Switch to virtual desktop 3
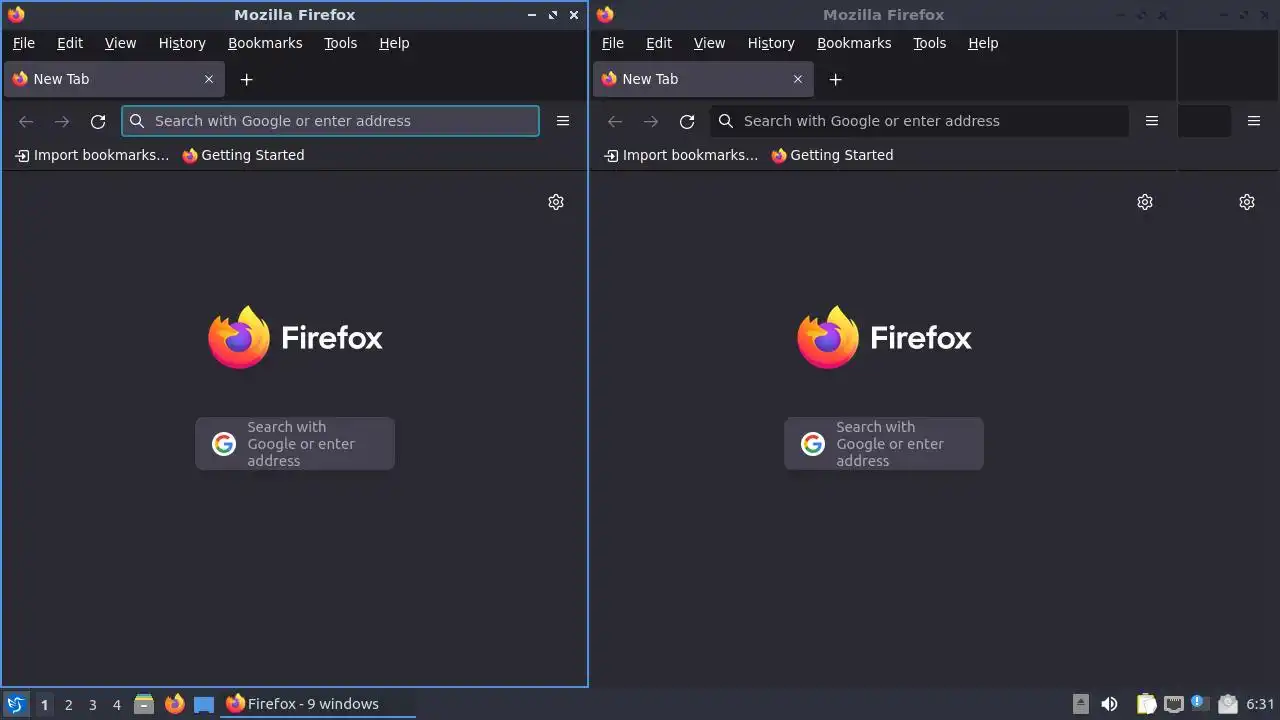This screenshot has width=1280, height=720. coord(93,704)
